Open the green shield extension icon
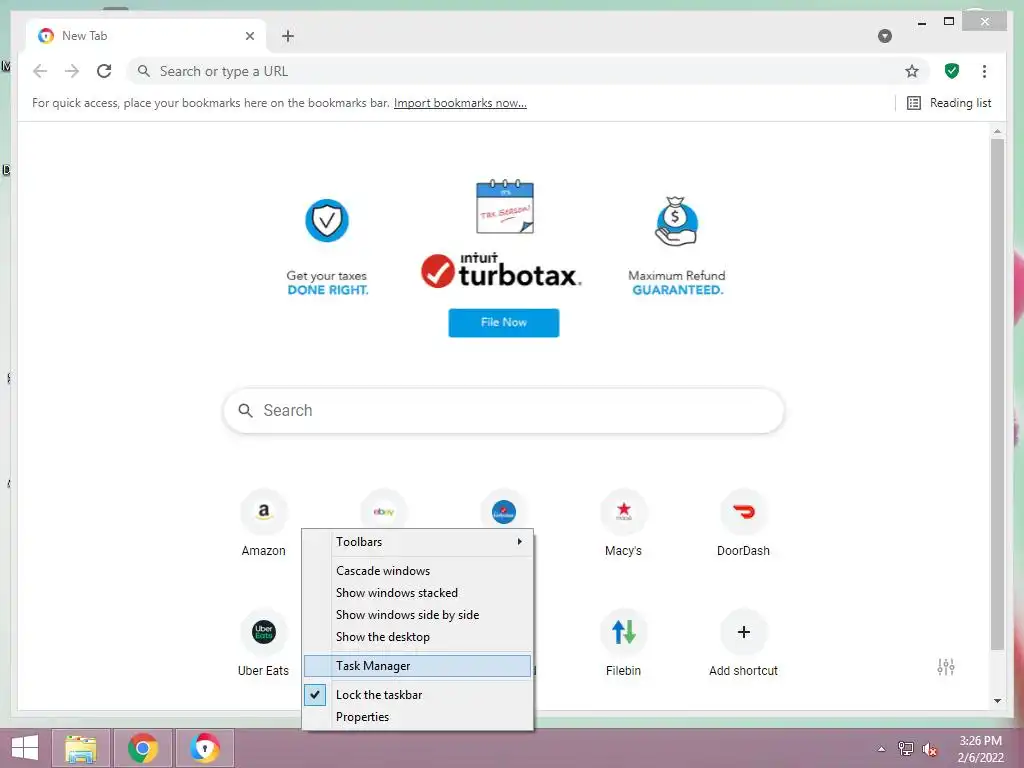 tap(952, 71)
